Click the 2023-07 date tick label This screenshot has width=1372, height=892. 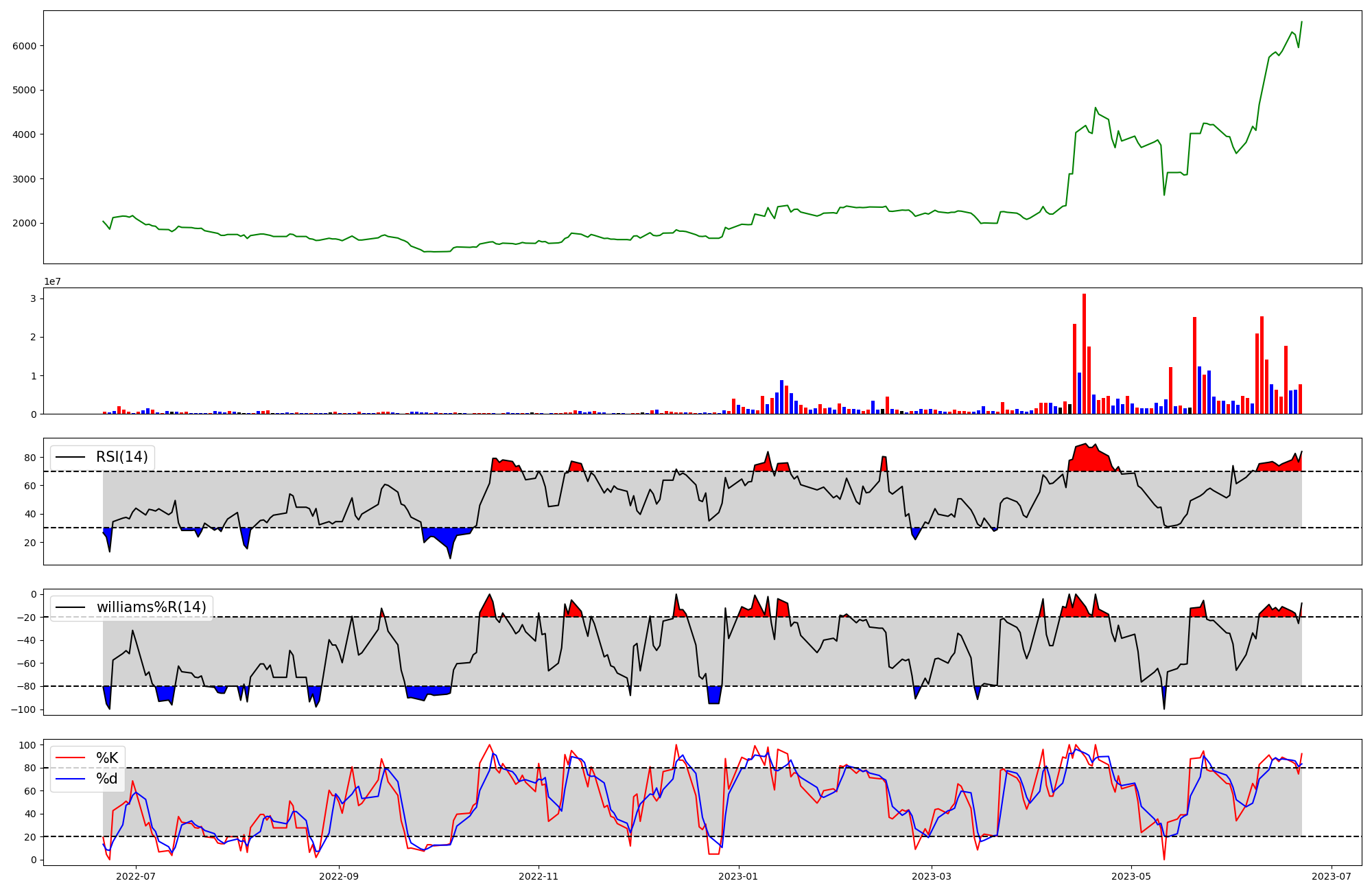(x=1332, y=876)
